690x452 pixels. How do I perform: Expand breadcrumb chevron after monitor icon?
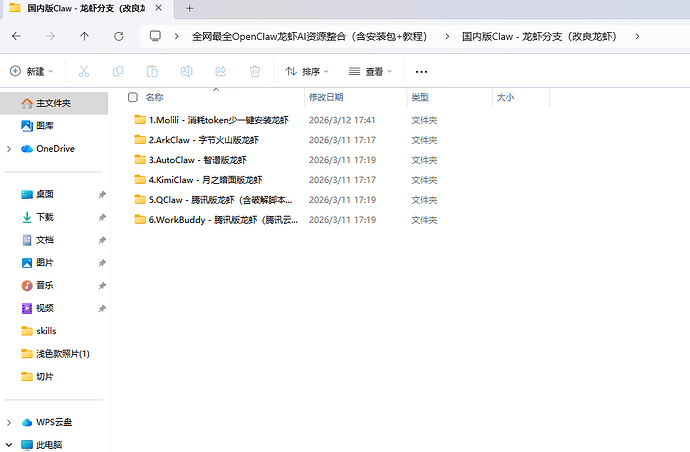(176, 37)
